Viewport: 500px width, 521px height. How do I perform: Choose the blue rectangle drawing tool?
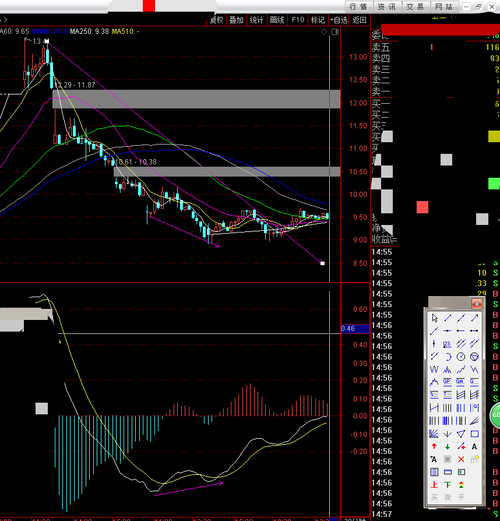tap(474, 434)
